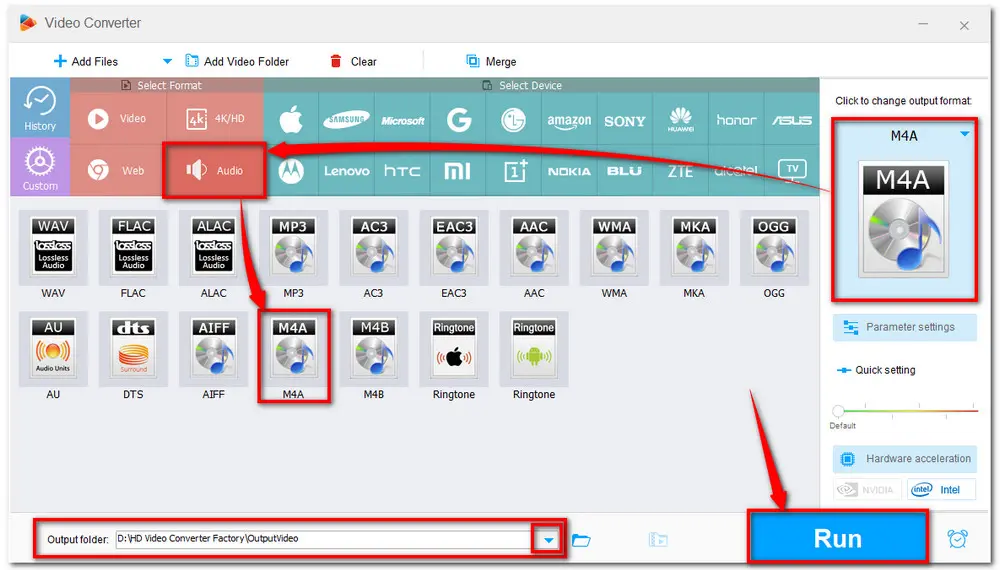This screenshot has height=570, width=1000.
Task: Open the Amazon device presets
Action: point(569,119)
